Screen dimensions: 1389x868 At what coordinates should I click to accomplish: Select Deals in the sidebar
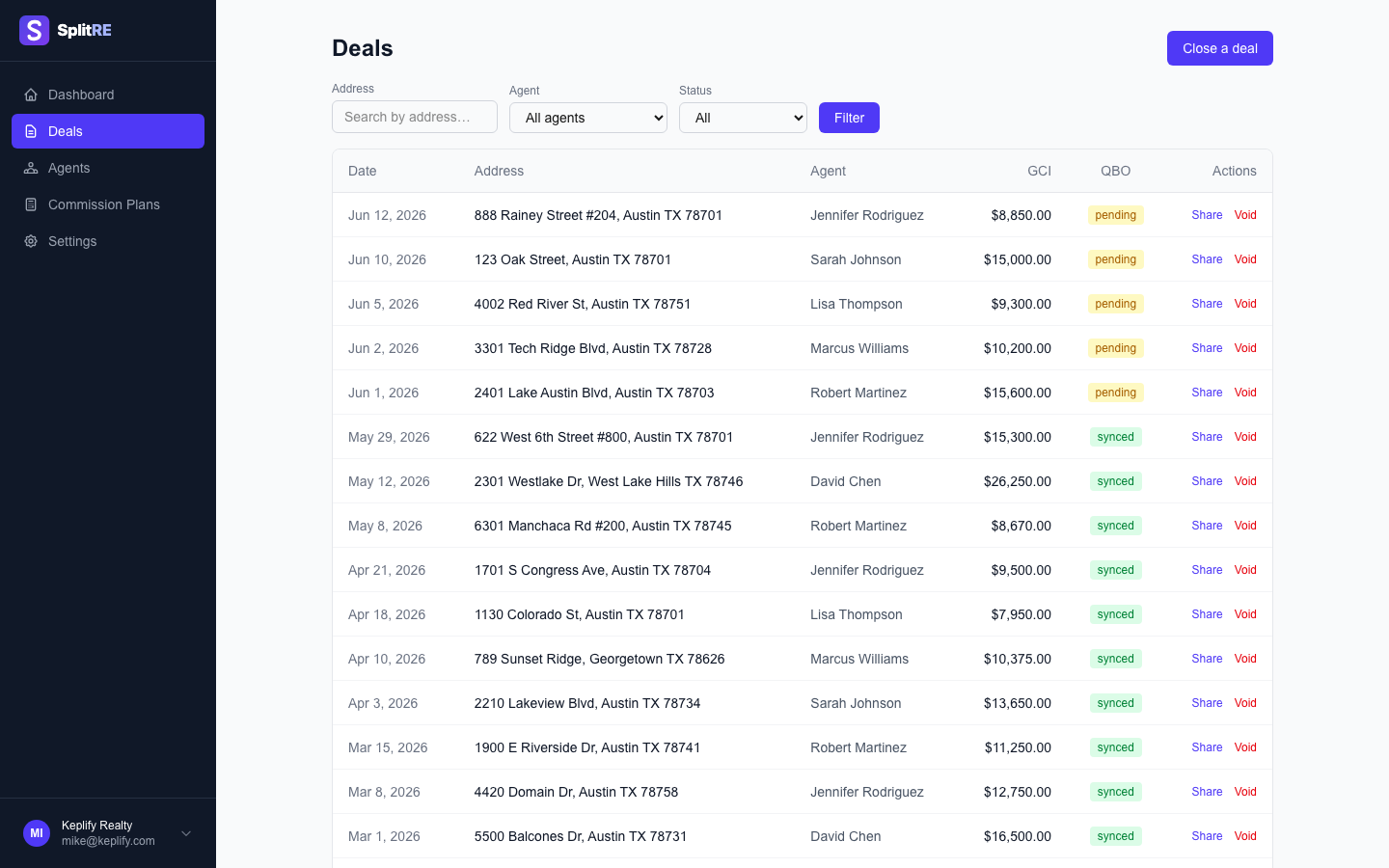(108, 131)
